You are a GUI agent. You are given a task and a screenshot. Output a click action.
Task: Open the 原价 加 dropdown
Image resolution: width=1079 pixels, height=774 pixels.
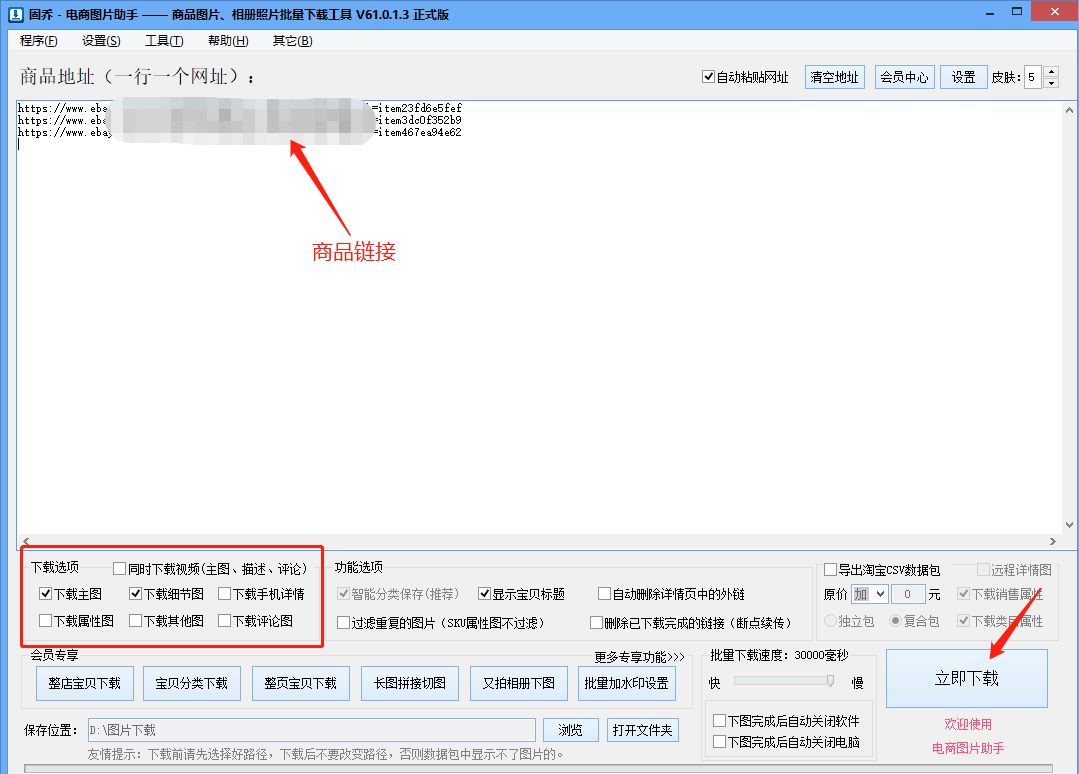[x=870, y=594]
